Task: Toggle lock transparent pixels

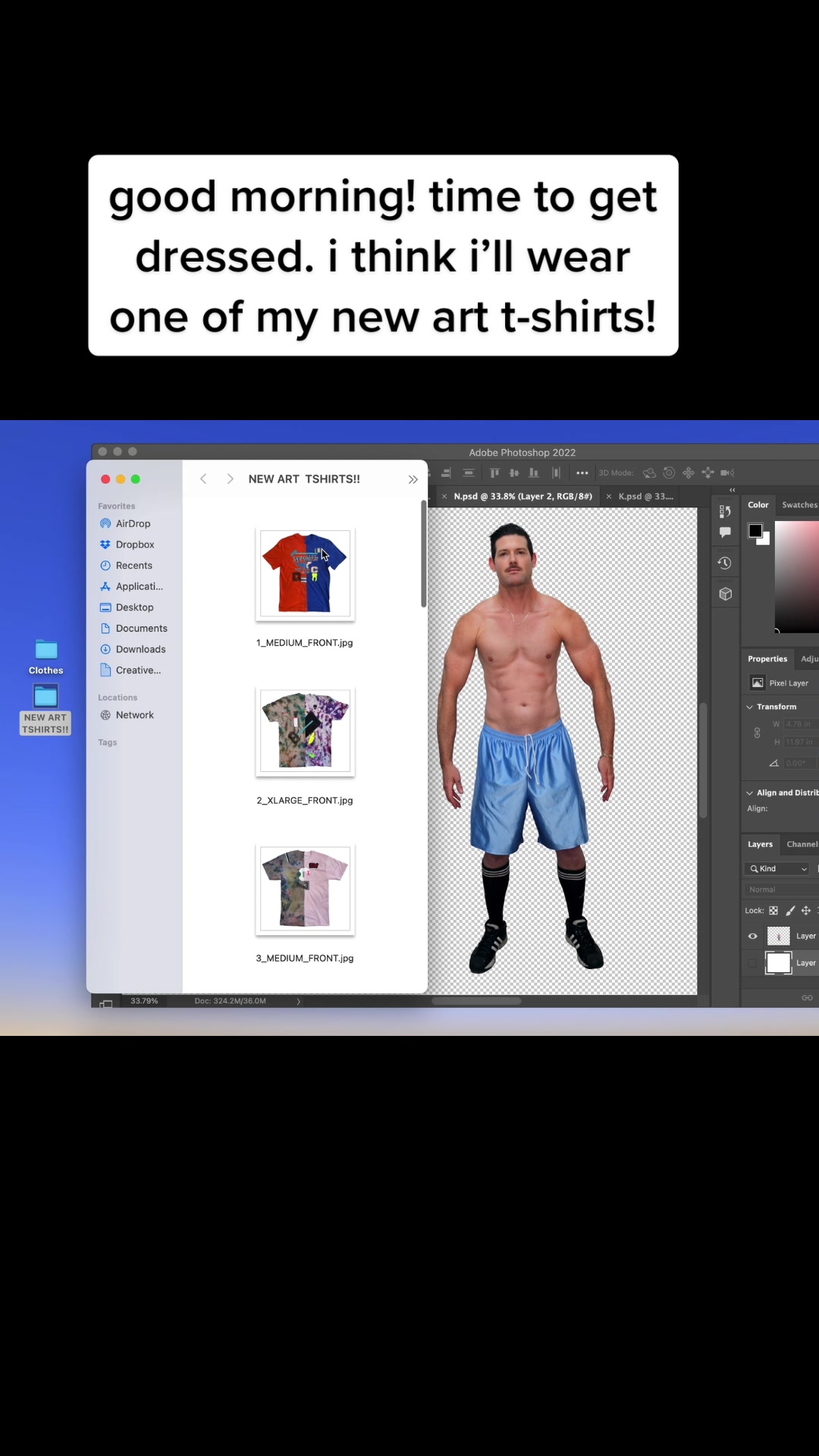Action: coord(773,911)
